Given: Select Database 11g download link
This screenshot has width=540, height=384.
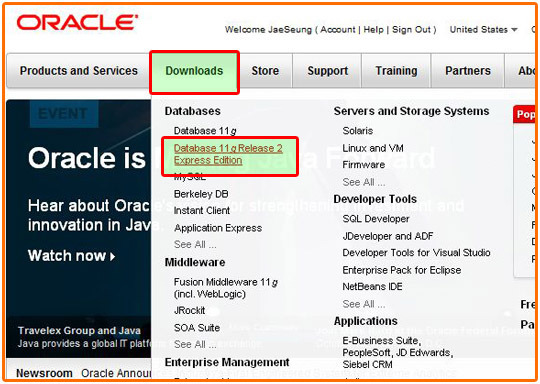Looking at the screenshot, I should click(x=205, y=131).
